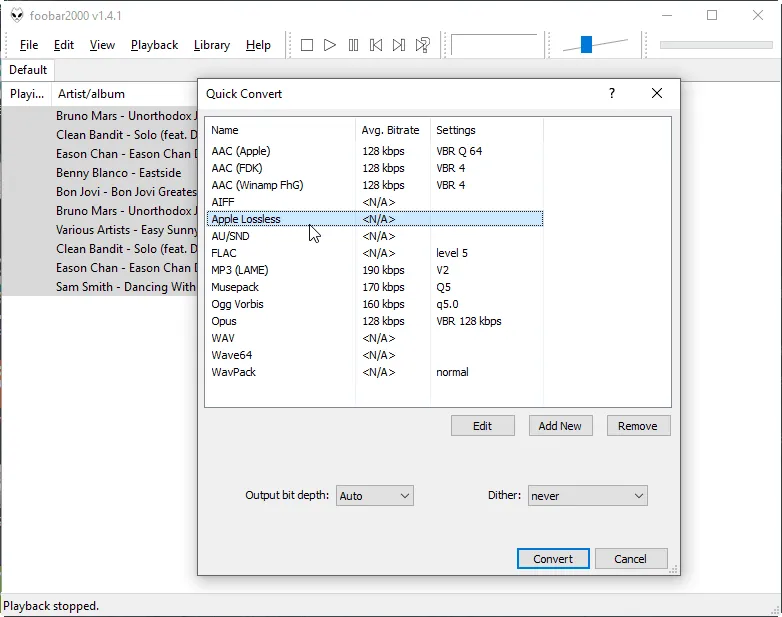
Task: Select the WAV preset
Action: (x=375, y=338)
